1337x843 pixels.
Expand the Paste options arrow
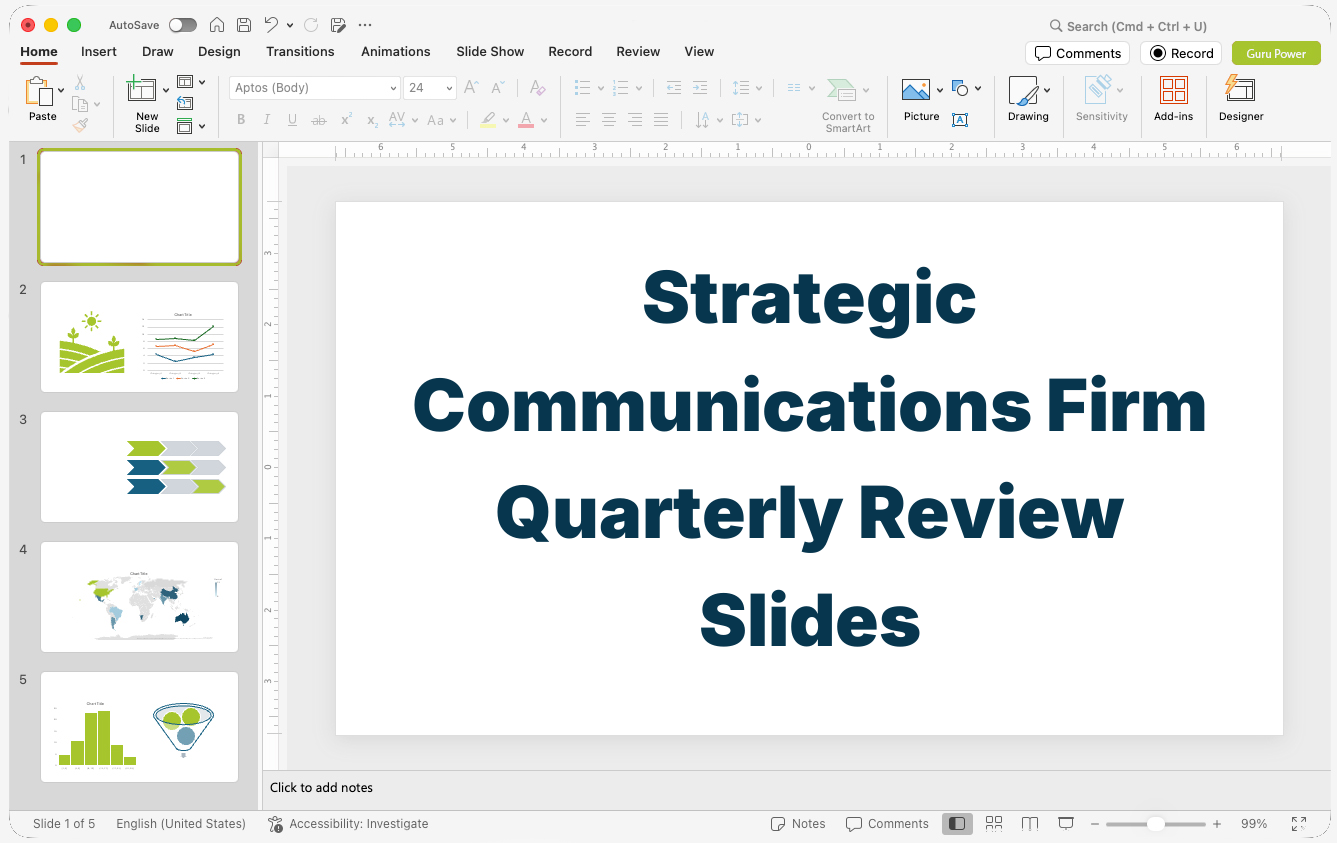pos(62,90)
